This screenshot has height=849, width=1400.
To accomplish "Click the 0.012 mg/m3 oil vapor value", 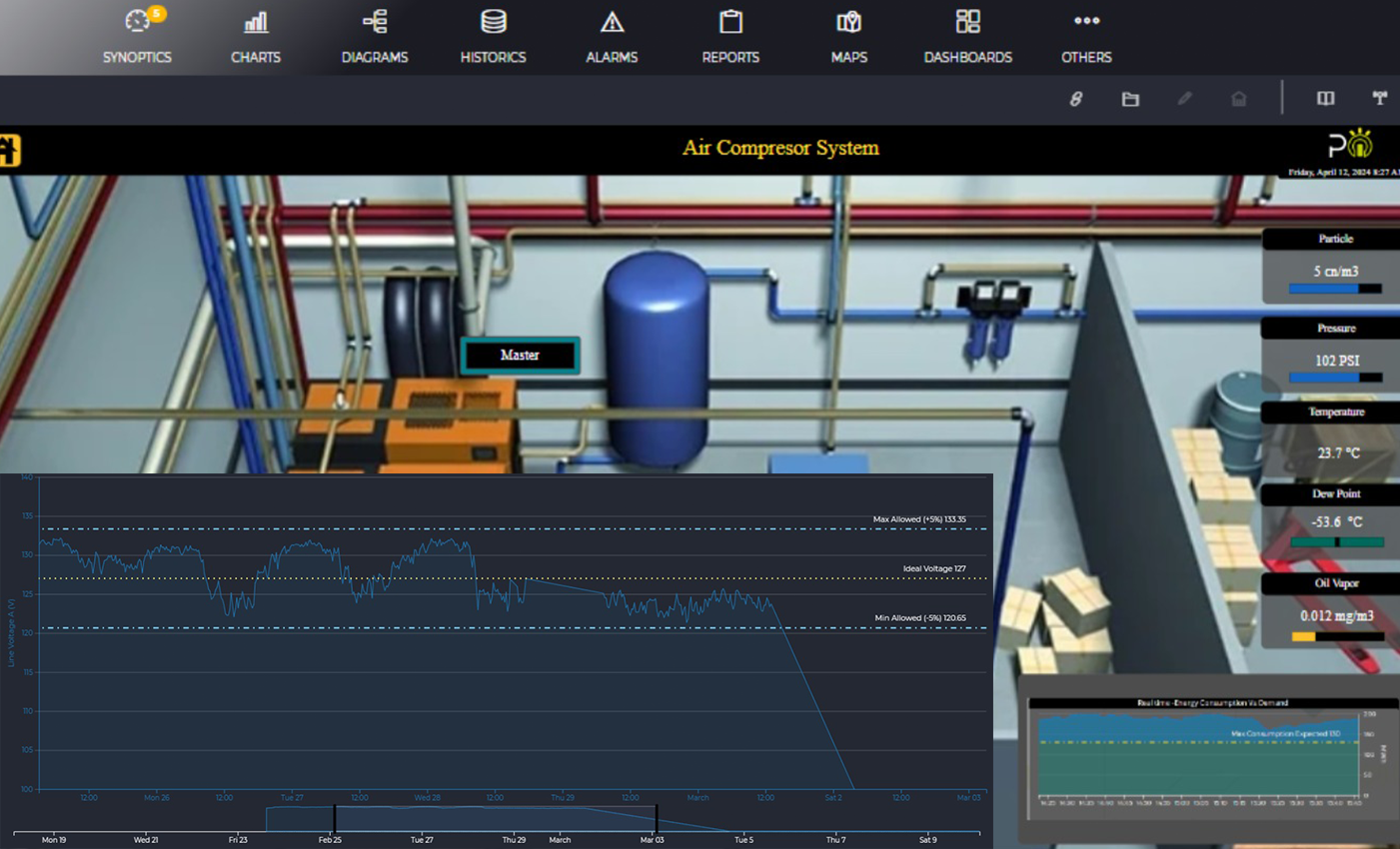I will [x=1336, y=615].
